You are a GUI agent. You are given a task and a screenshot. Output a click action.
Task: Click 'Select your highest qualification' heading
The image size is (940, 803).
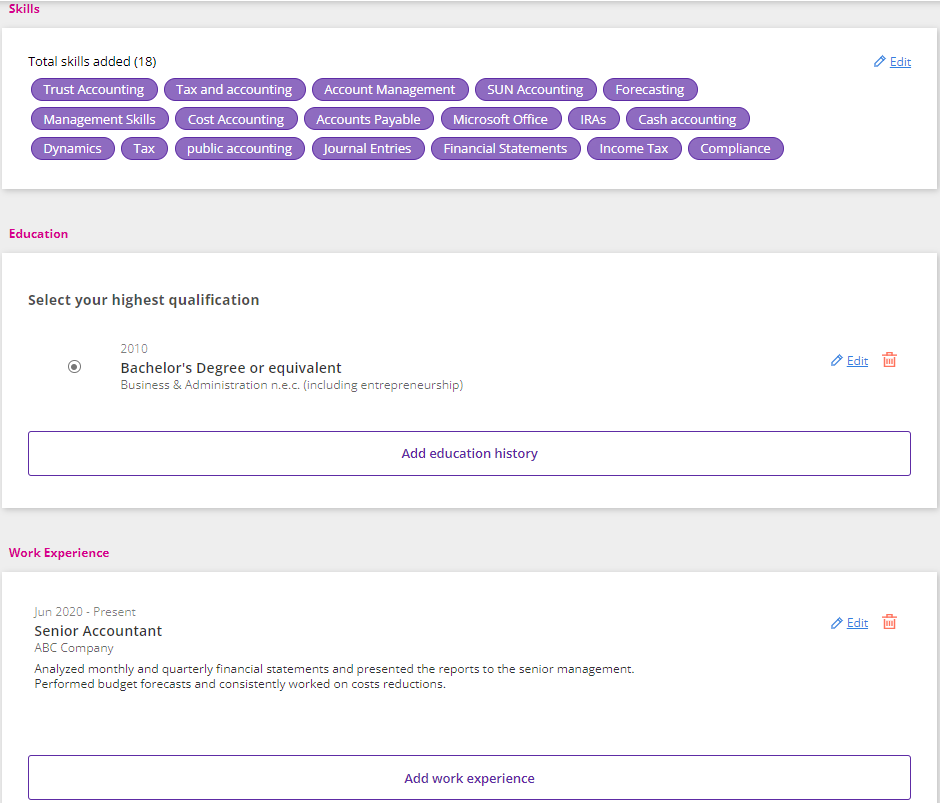click(x=144, y=299)
